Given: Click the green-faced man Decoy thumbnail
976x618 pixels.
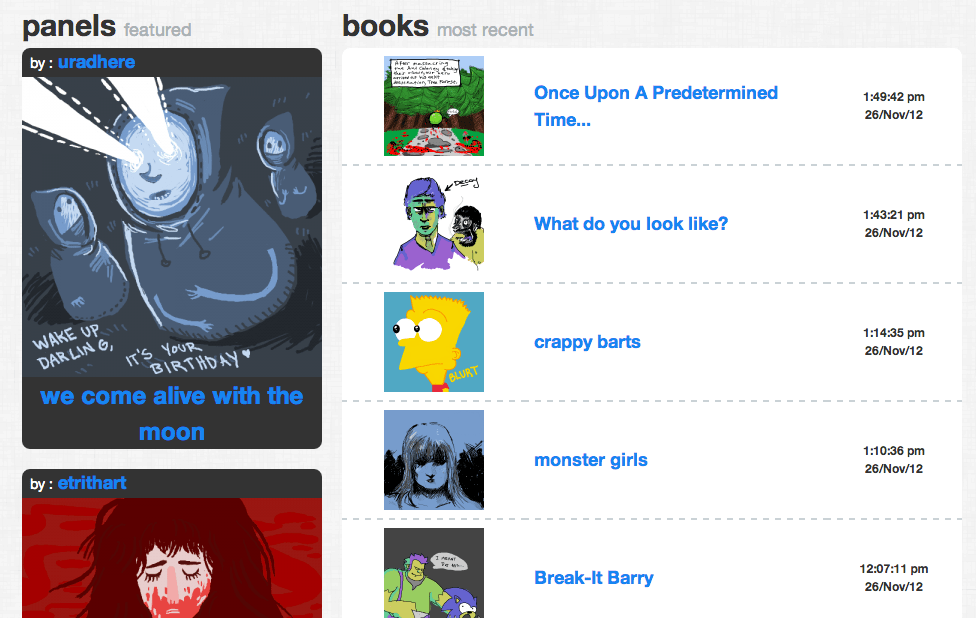Looking at the screenshot, I should click(x=434, y=223).
